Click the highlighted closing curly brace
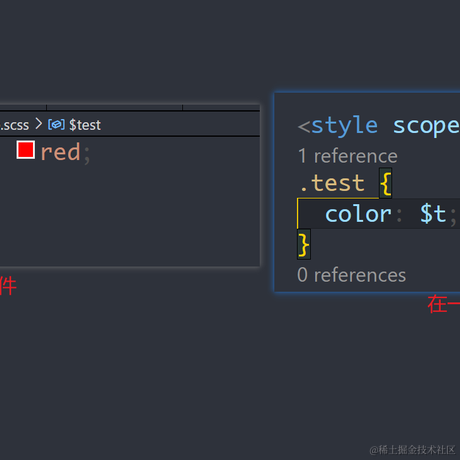The width and height of the screenshot is (460, 460). pyautogui.click(x=304, y=244)
